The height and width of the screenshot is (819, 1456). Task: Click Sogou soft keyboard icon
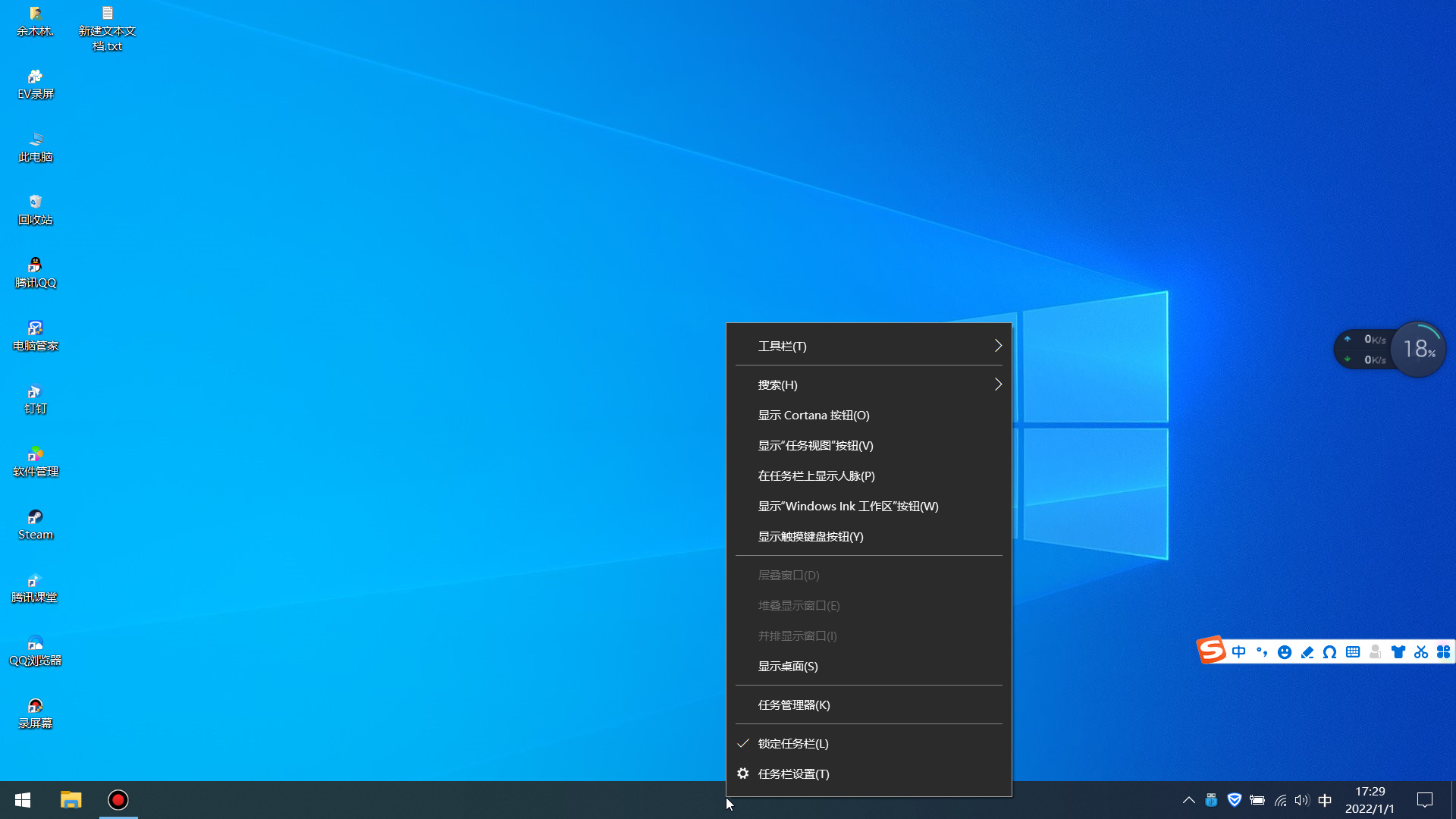tap(1352, 652)
